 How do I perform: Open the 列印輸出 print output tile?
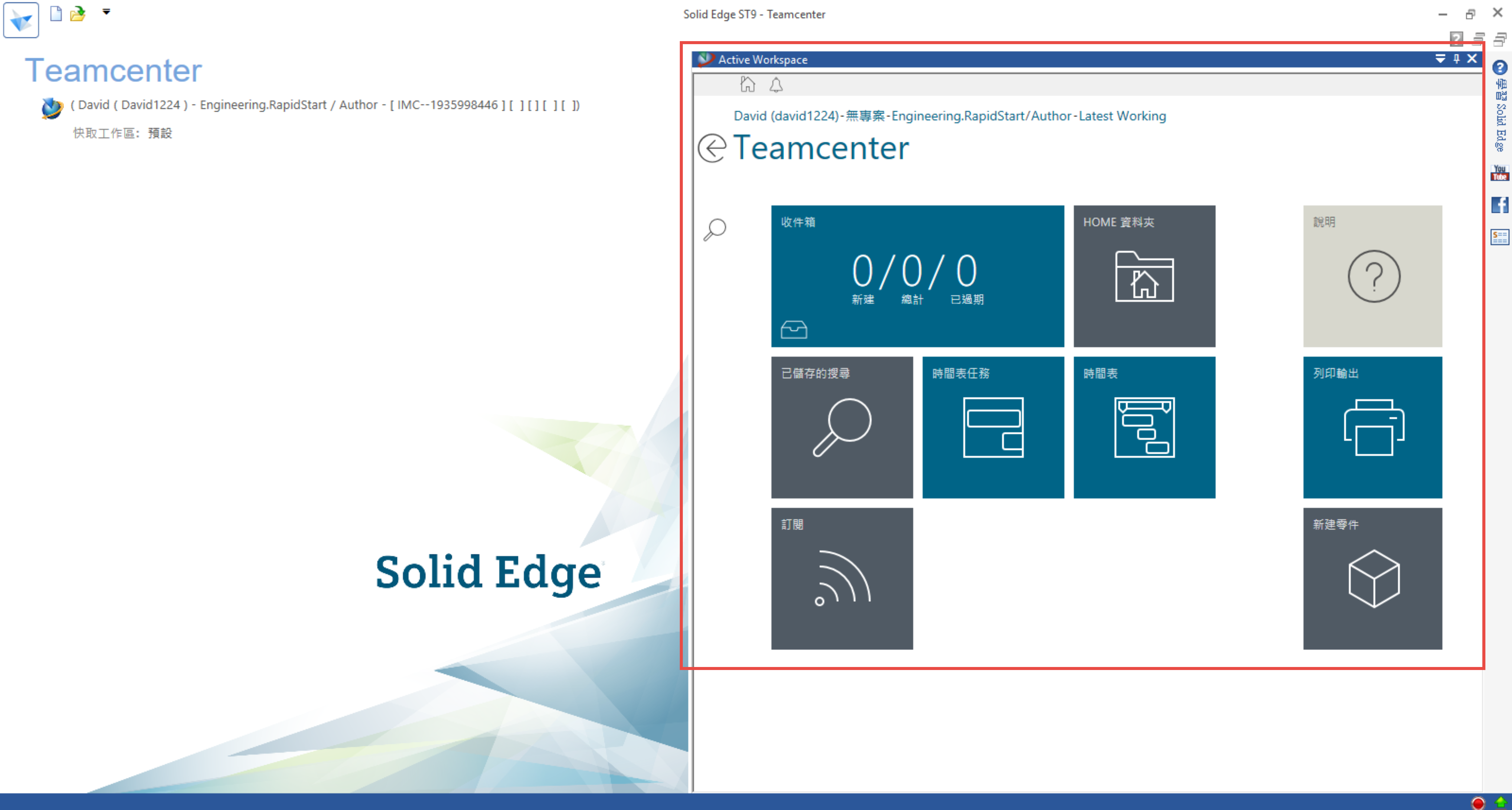[1372, 427]
